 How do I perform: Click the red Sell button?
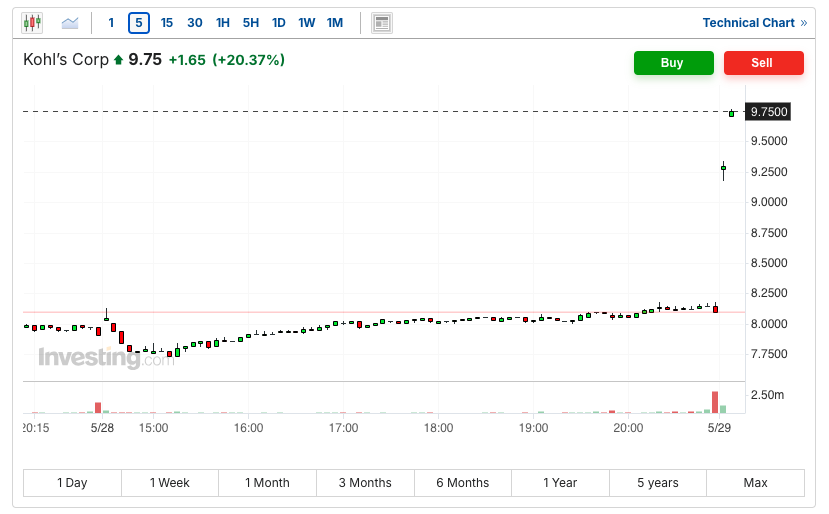[763, 63]
